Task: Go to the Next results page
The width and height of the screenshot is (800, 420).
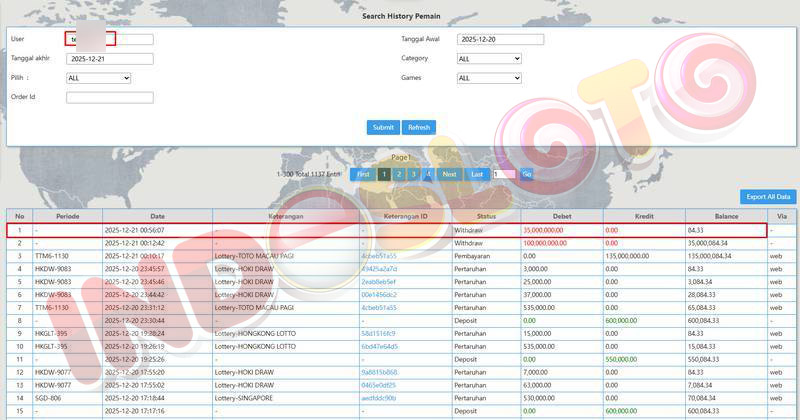Action: pos(449,174)
